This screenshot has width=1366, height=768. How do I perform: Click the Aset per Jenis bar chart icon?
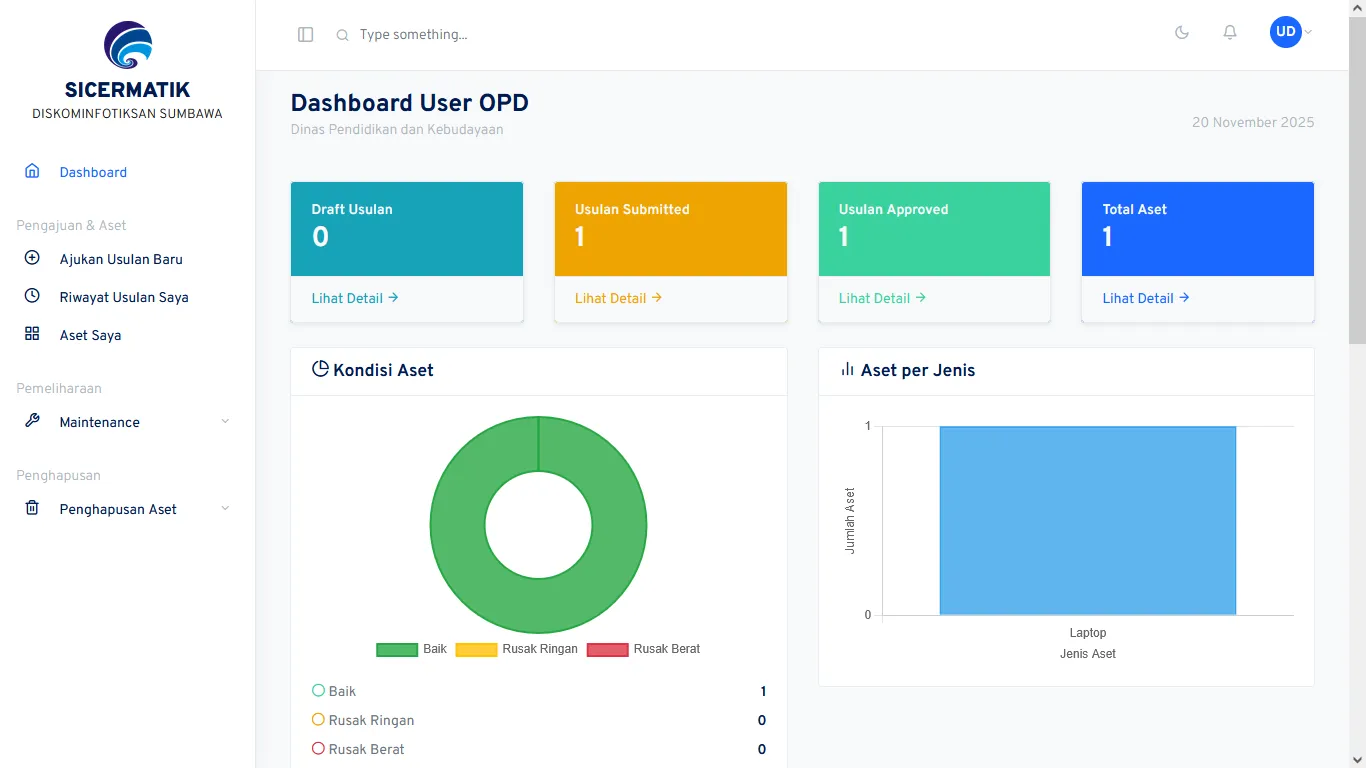click(845, 370)
